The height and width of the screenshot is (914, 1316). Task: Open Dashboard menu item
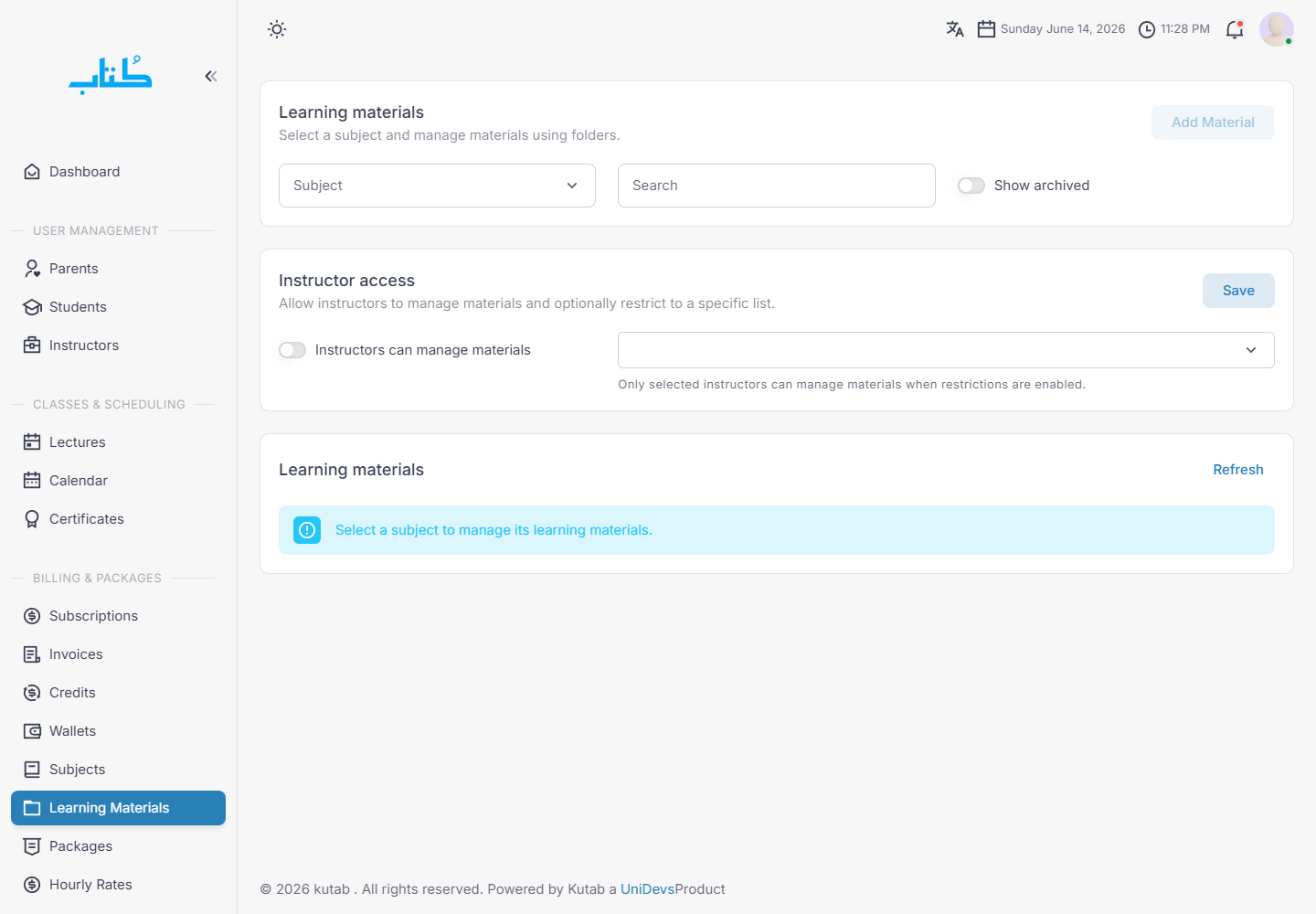pos(118,172)
